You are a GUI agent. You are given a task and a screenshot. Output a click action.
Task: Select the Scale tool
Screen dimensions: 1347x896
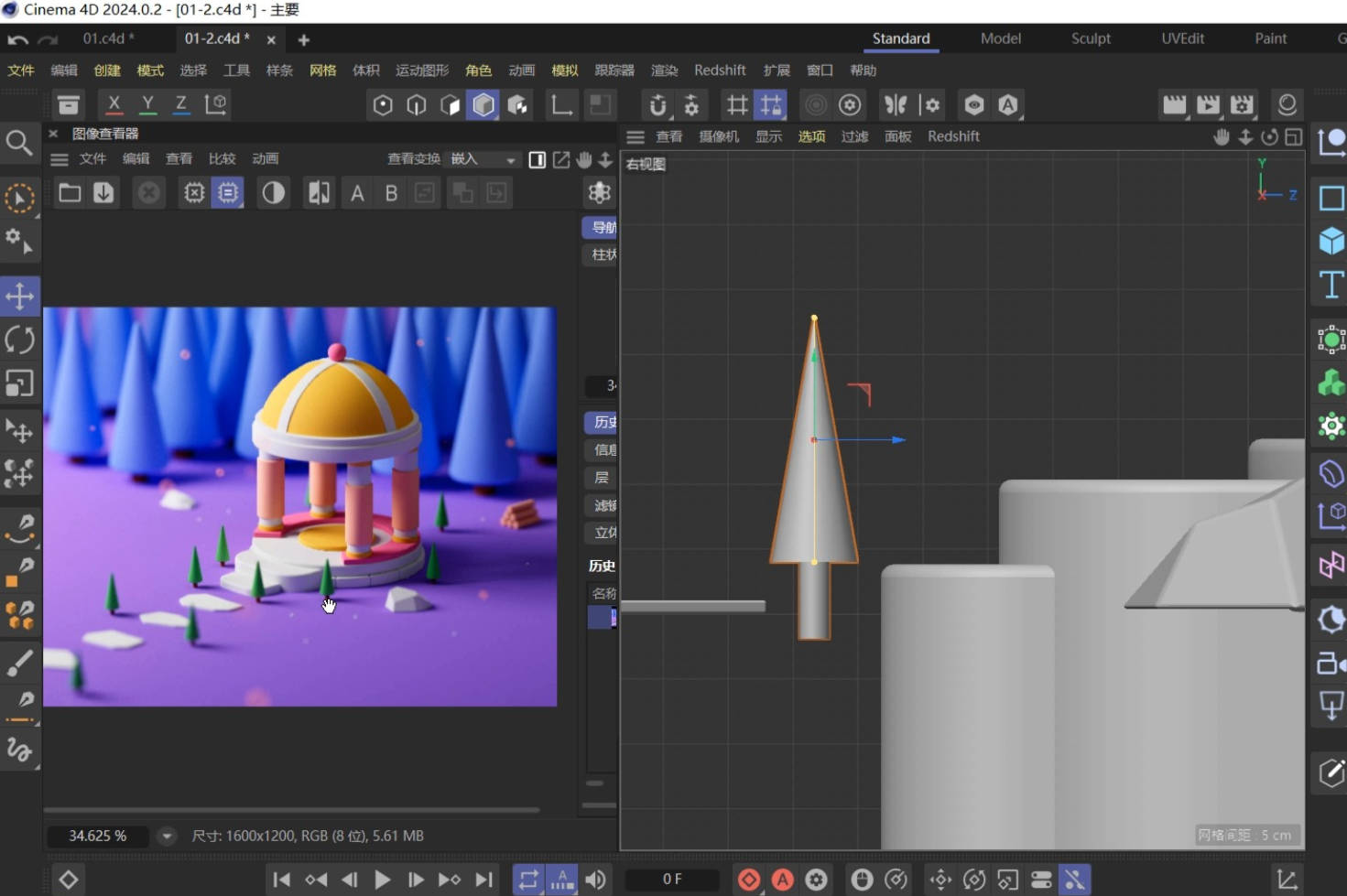point(19,383)
